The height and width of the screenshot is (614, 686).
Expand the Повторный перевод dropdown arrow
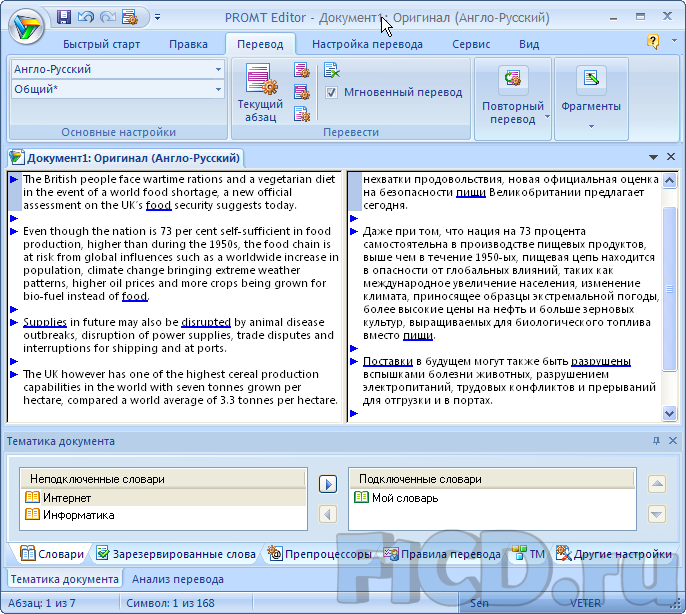(x=547, y=117)
